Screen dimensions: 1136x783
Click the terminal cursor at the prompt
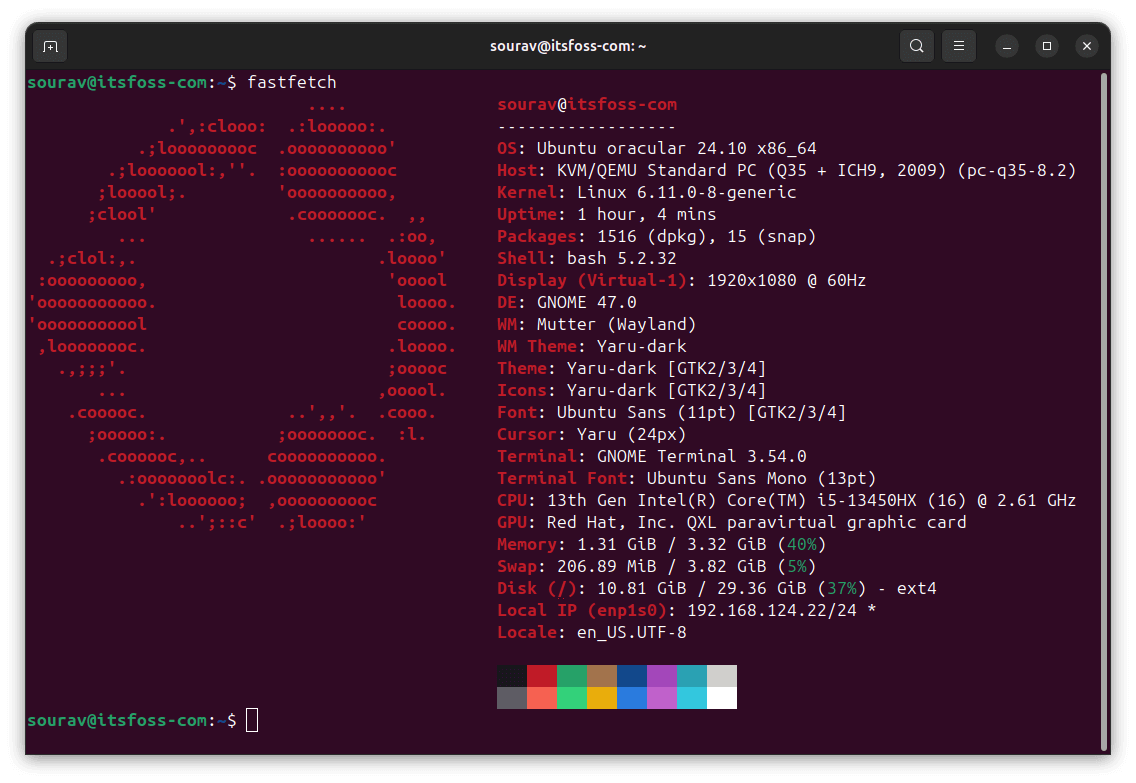coord(252,719)
